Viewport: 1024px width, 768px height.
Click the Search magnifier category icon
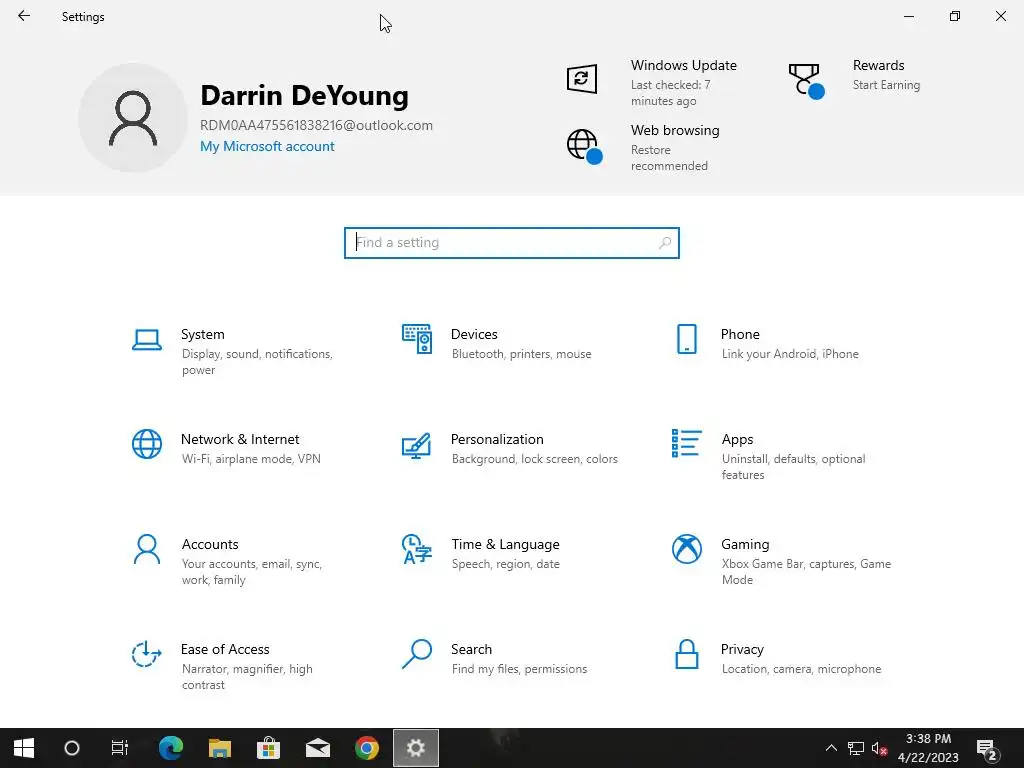(x=417, y=654)
